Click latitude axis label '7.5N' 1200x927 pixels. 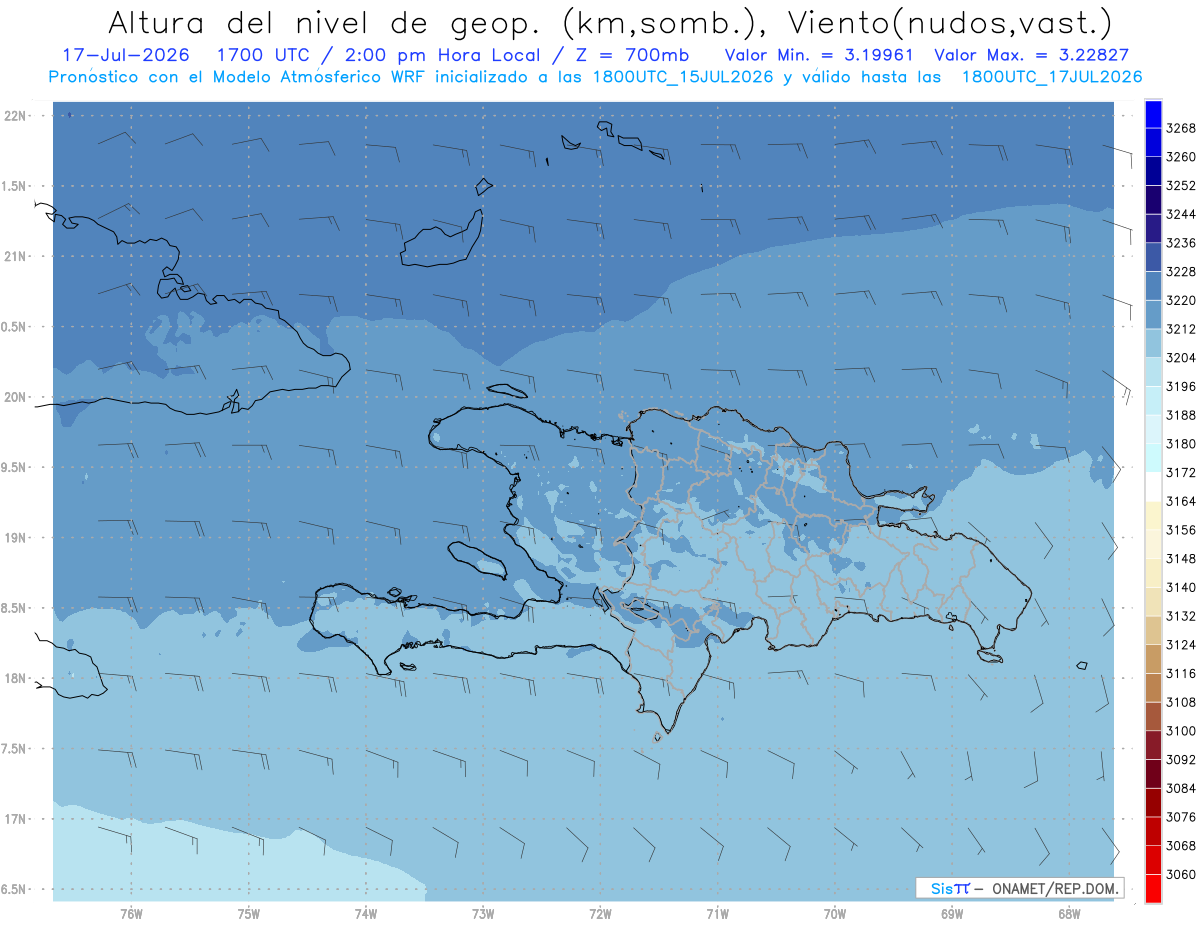pos(15,749)
